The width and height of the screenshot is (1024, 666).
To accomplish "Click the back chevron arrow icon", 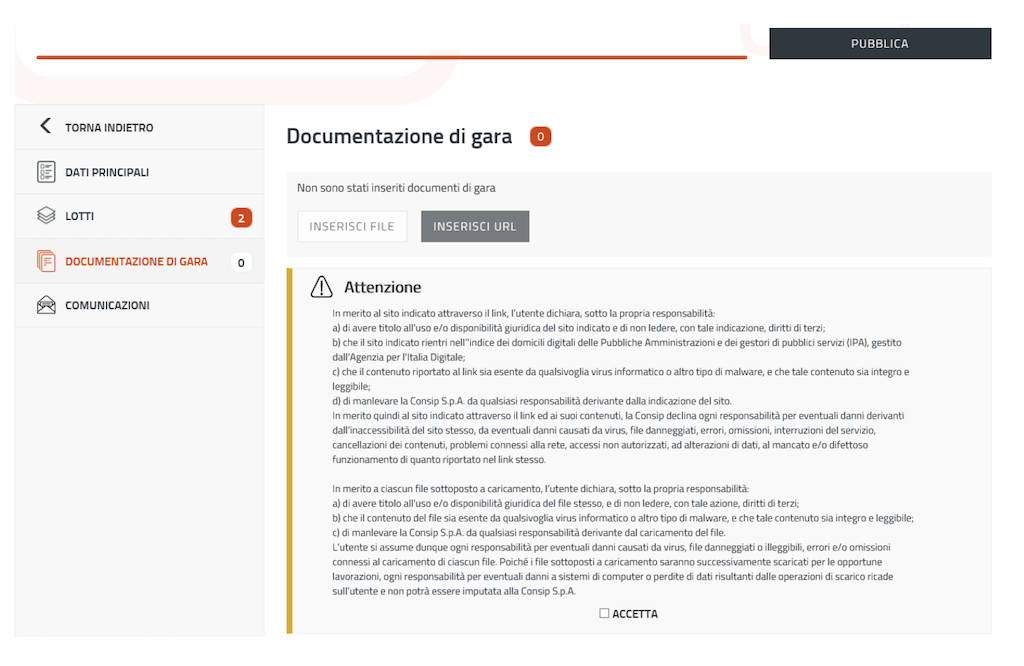I will (x=45, y=126).
